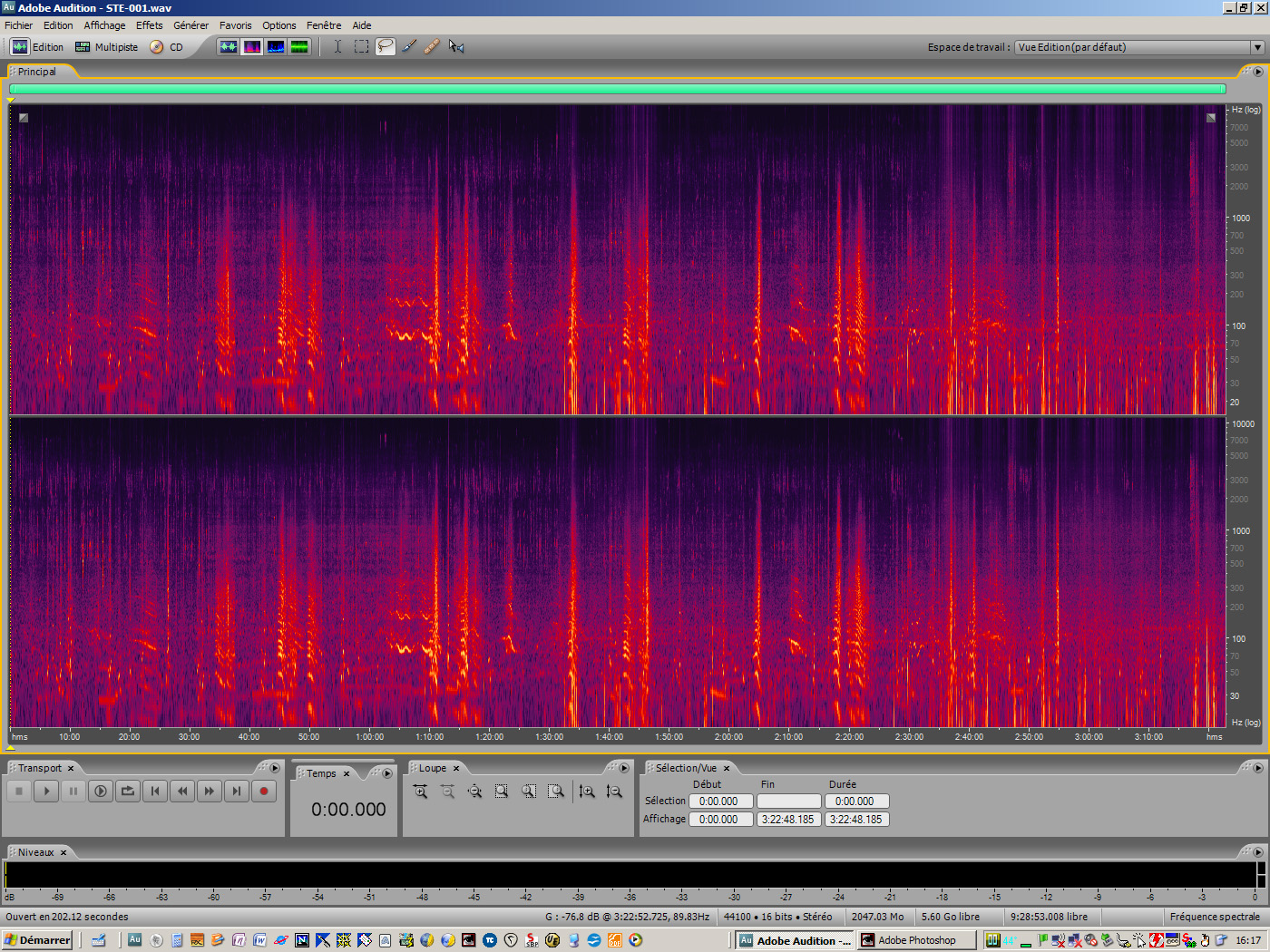Click the Début selection time field
This screenshot has width=1270, height=952.
click(720, 801)
